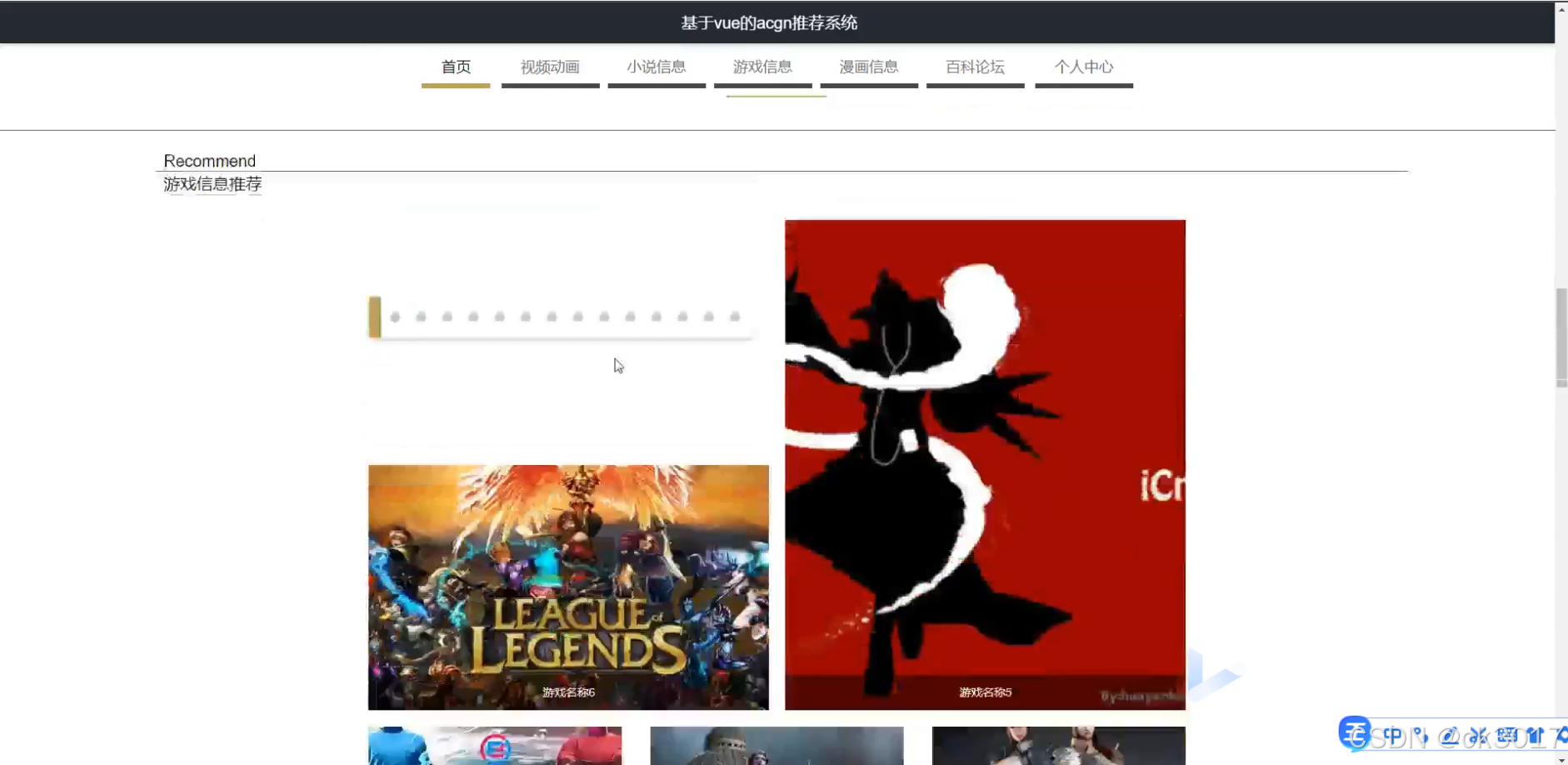Click the 游戏名称5 caption label
The width and height of the screenshot is (1568, 765).
coord(985,692)
